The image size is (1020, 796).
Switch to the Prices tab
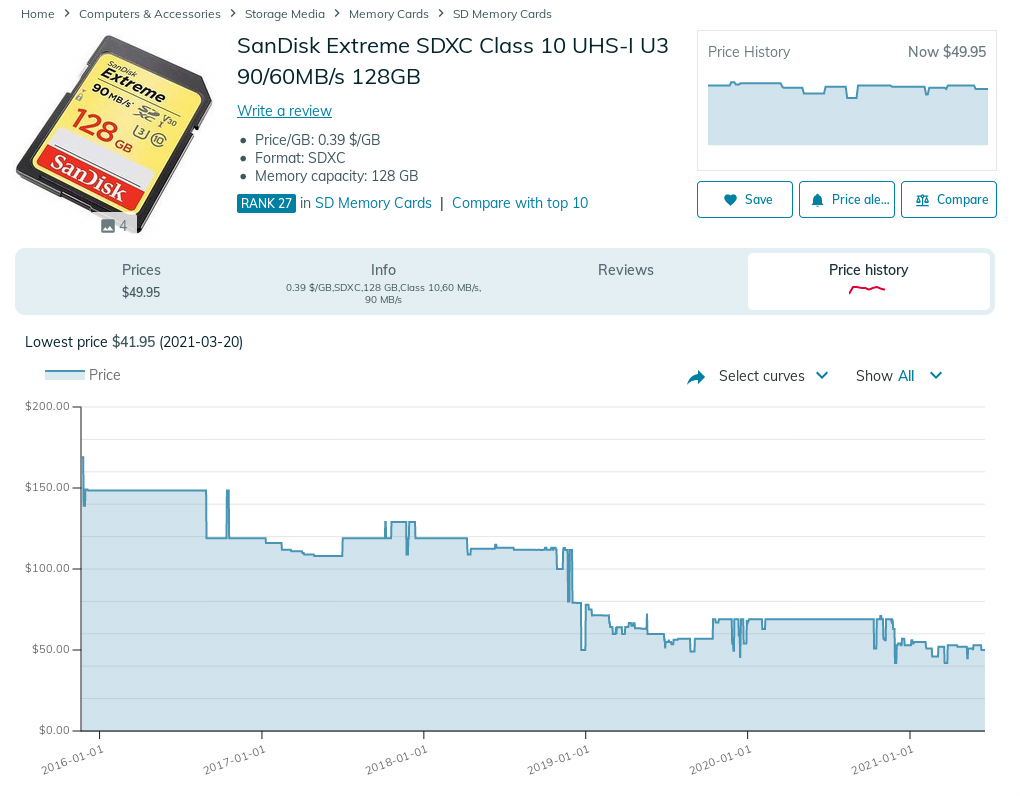click(x=141, y=281)
